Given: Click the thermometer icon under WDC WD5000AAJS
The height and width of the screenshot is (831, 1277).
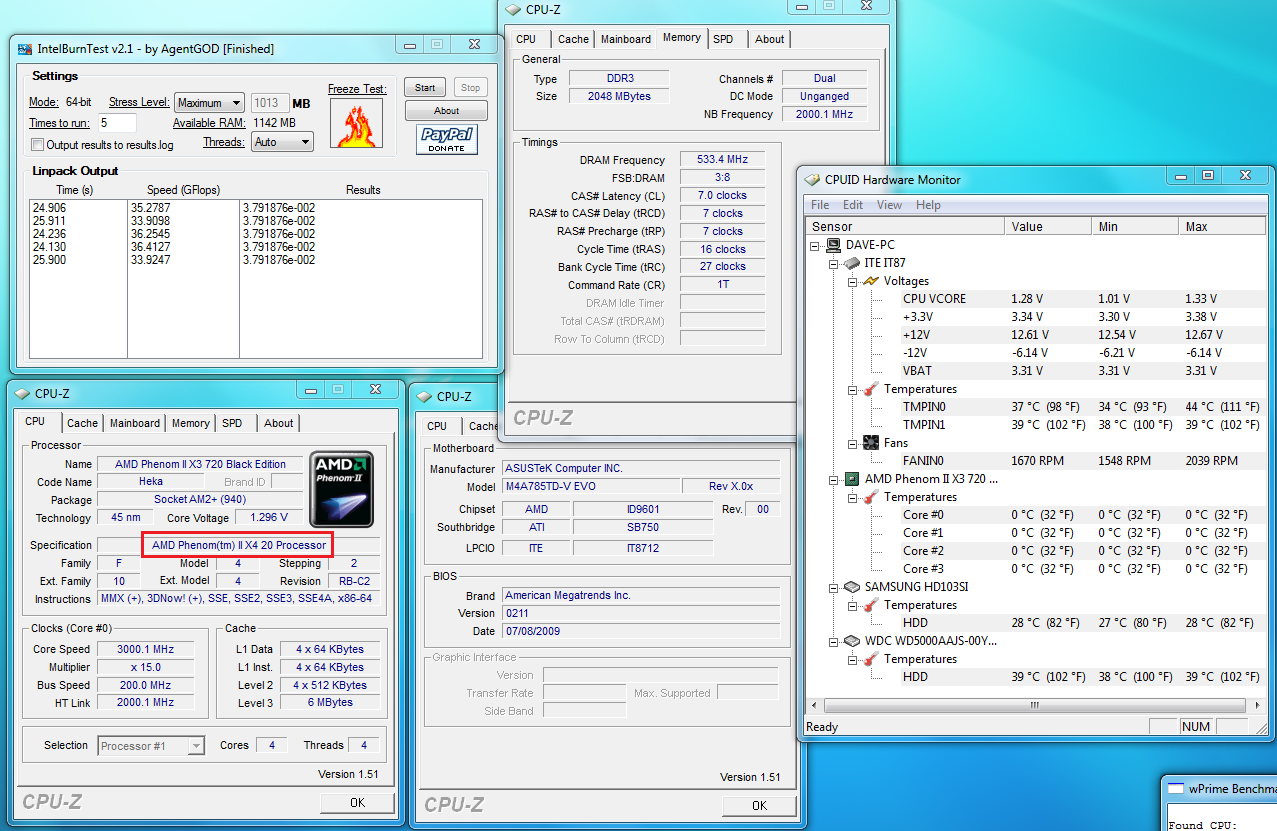Looking at the screenshot, I should click(x=870, y=659).
